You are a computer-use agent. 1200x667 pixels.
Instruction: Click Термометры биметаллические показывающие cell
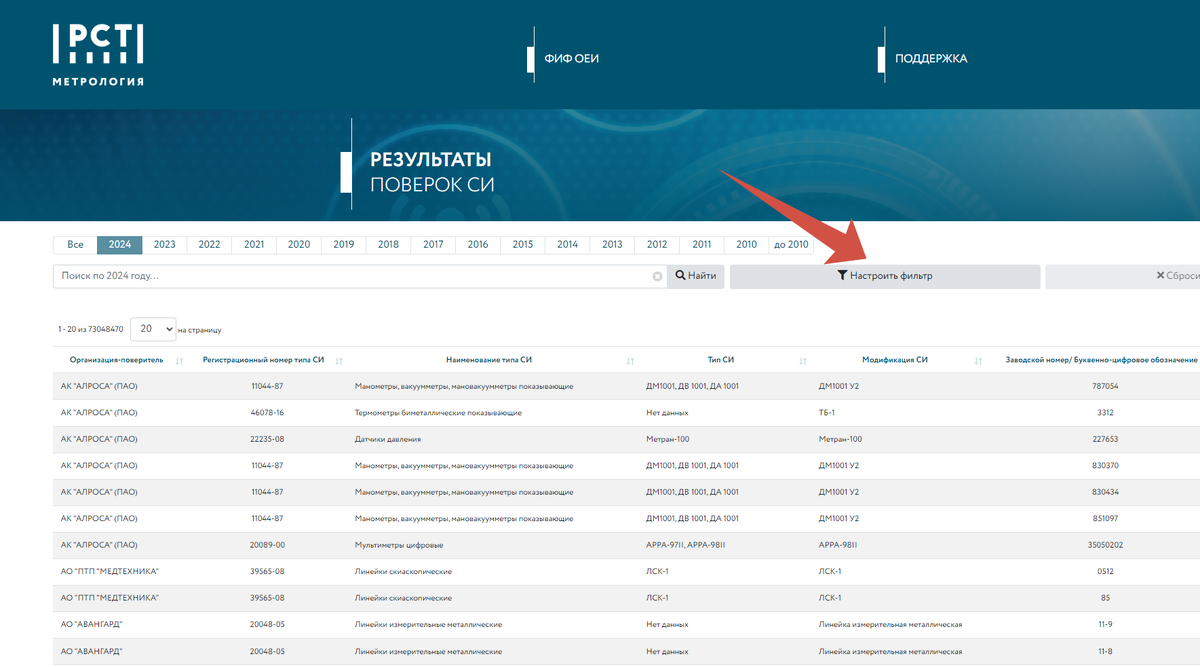(x=438, y=412)
